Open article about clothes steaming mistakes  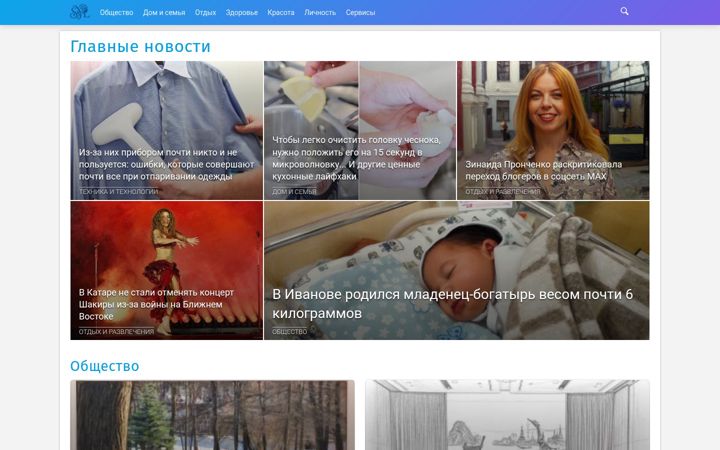(166, 164)
